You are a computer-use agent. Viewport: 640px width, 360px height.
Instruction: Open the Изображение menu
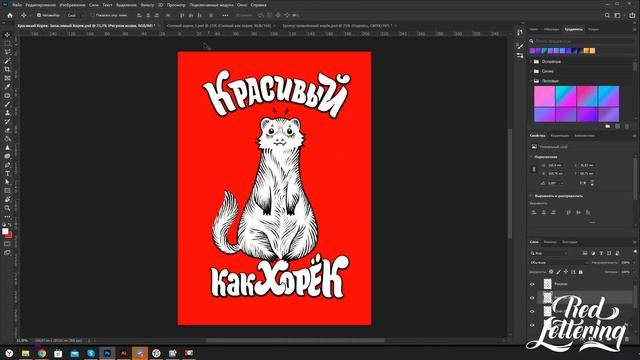point(72,5)
